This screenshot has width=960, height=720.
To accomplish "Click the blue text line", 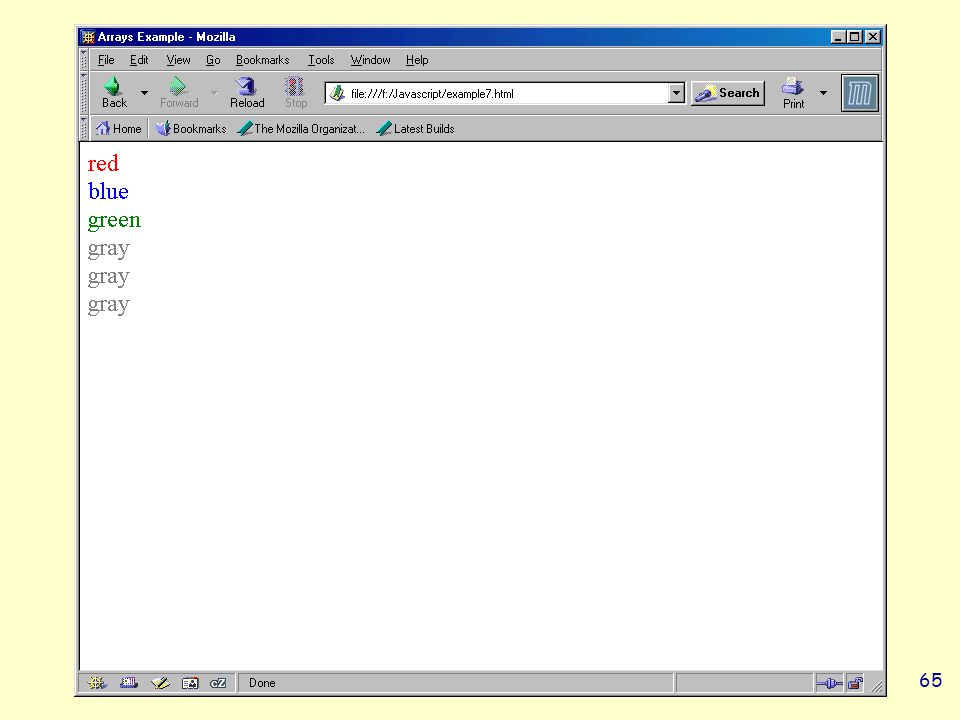I will point(108,192).
